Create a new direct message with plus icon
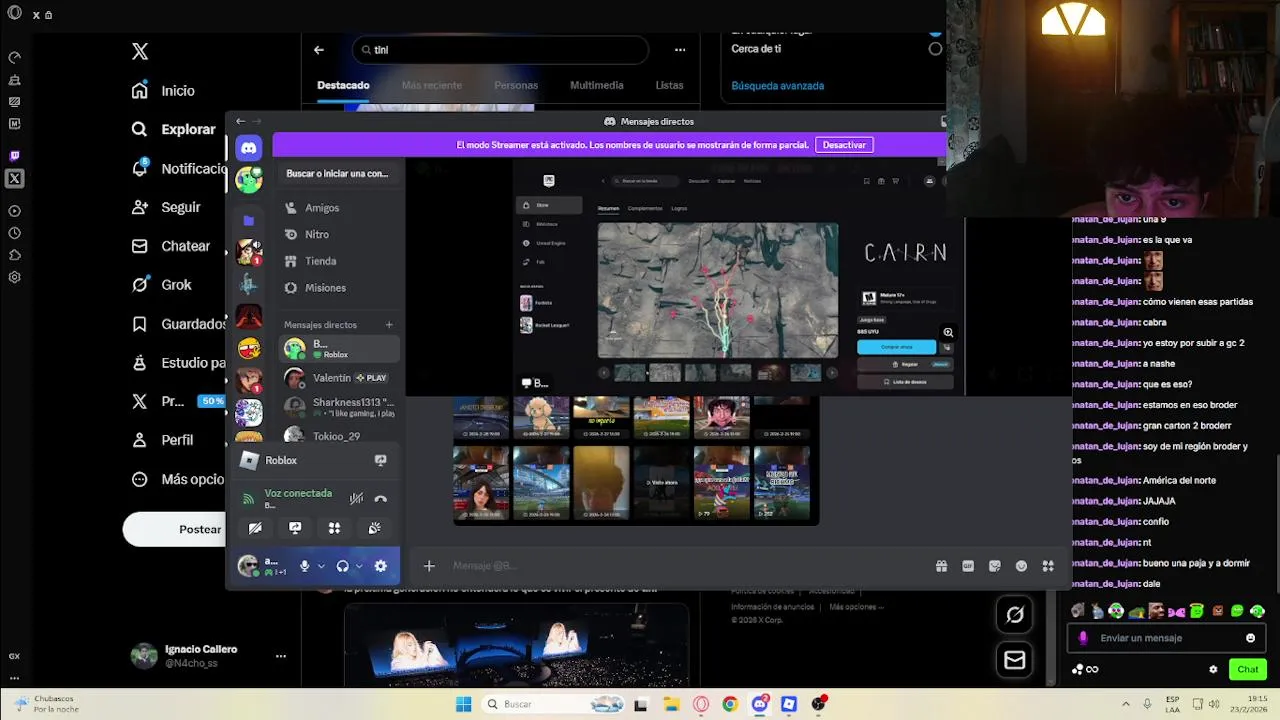The height and width of the screenshot is (720, 1280). point(389,325)
